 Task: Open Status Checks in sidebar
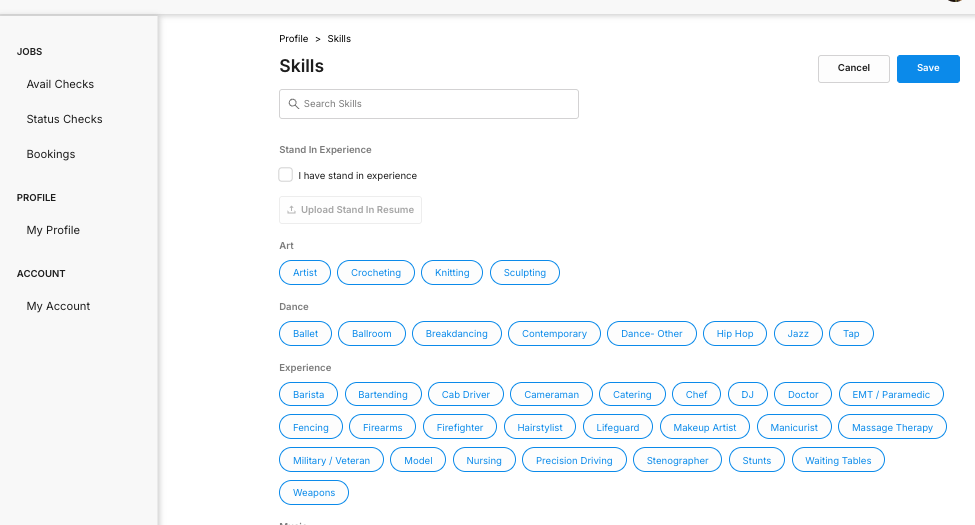pyautogui.click(x=65, y=119)
